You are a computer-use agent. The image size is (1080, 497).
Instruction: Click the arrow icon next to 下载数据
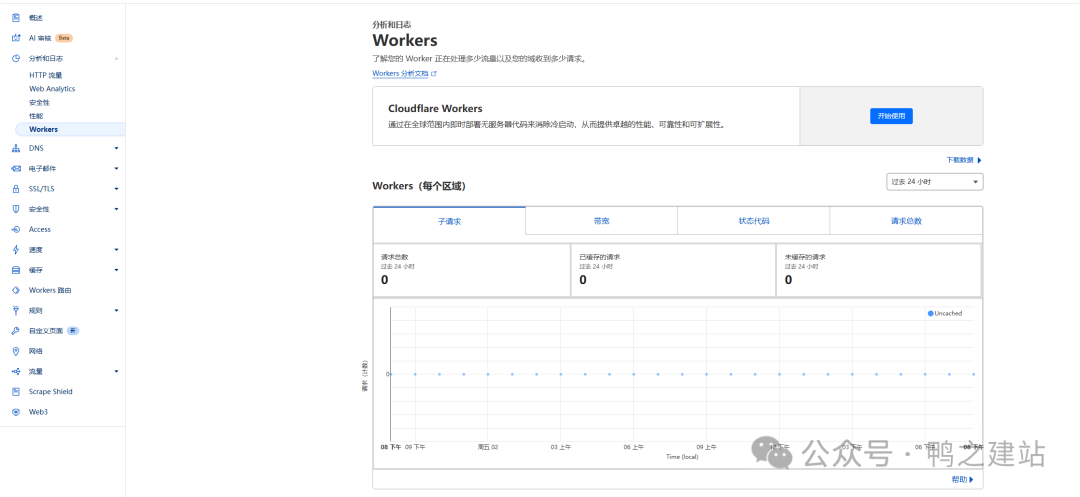(979, 160)
